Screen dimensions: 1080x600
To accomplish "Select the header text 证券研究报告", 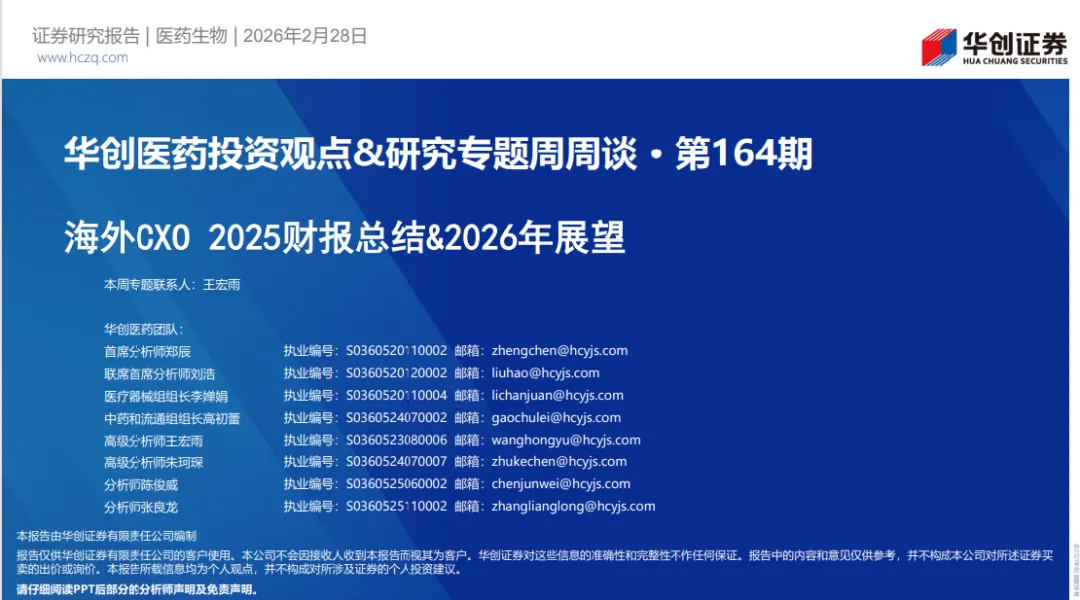I will point(86,36).
